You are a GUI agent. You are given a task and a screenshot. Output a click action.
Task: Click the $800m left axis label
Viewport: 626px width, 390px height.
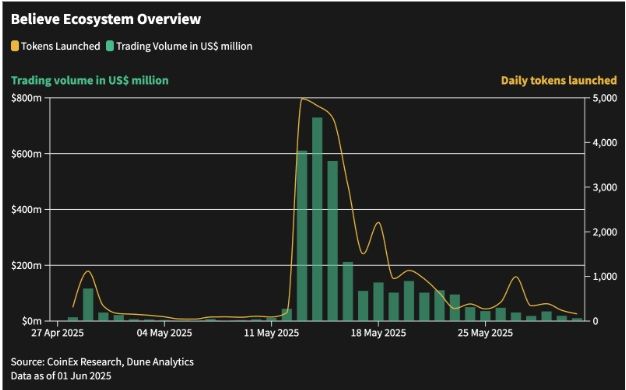[28, 98]
